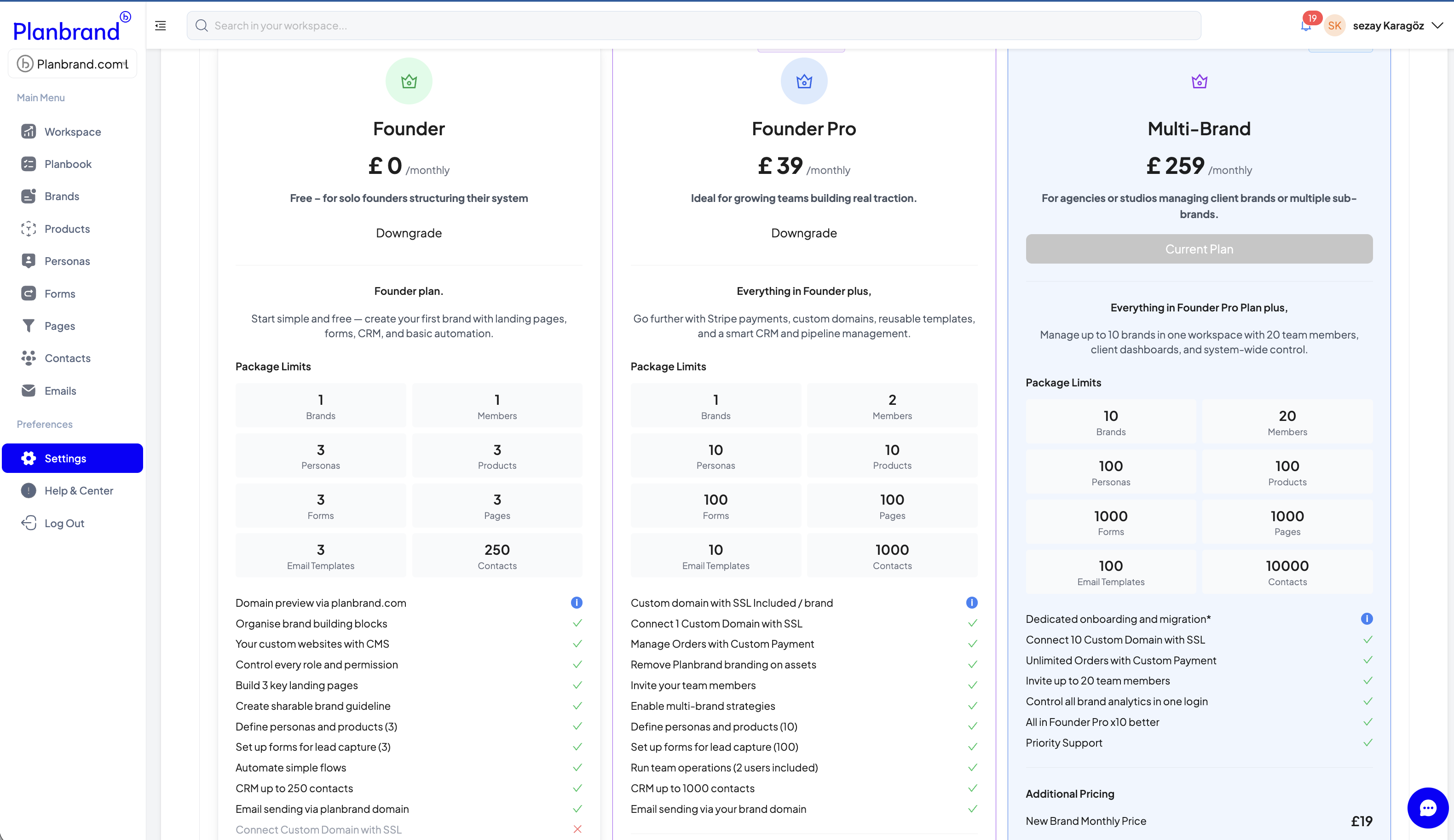Open the live chat bubble
This screenshot has width=1454, height=840.
1427,808
